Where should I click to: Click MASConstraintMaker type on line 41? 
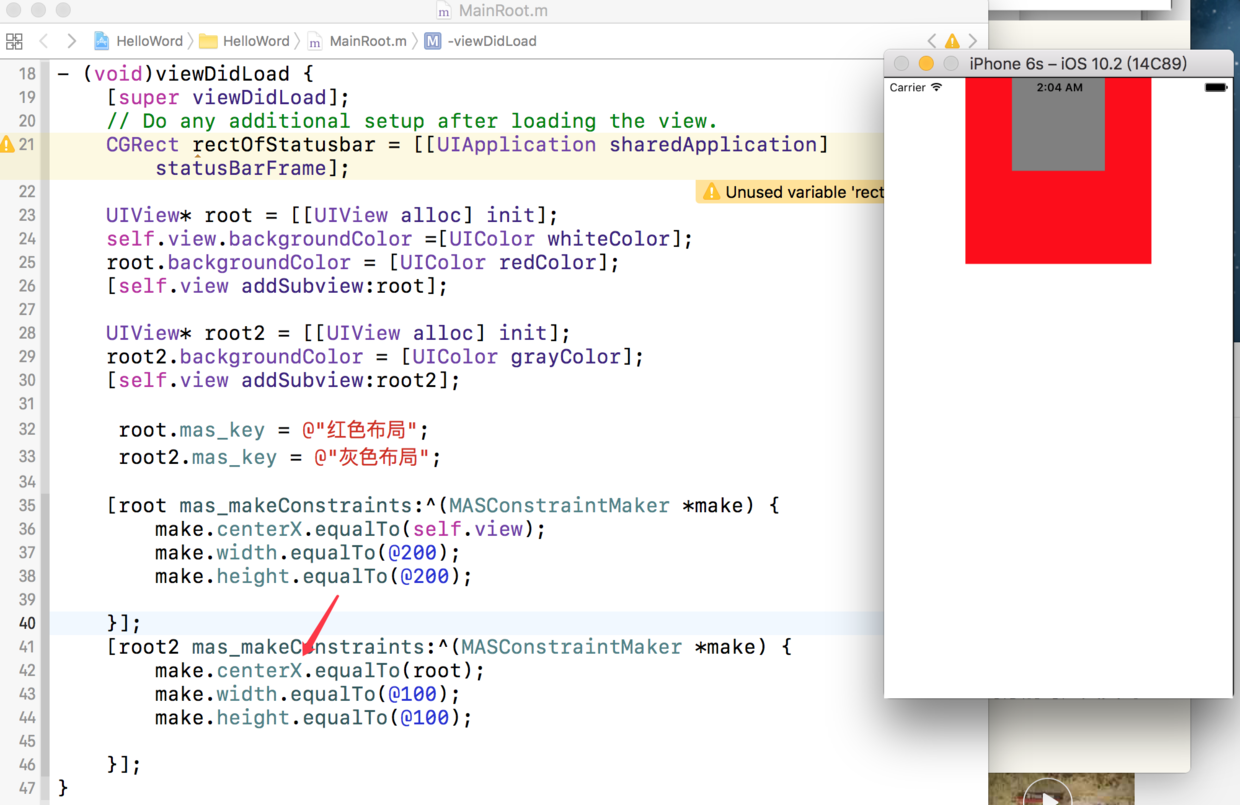571,647
